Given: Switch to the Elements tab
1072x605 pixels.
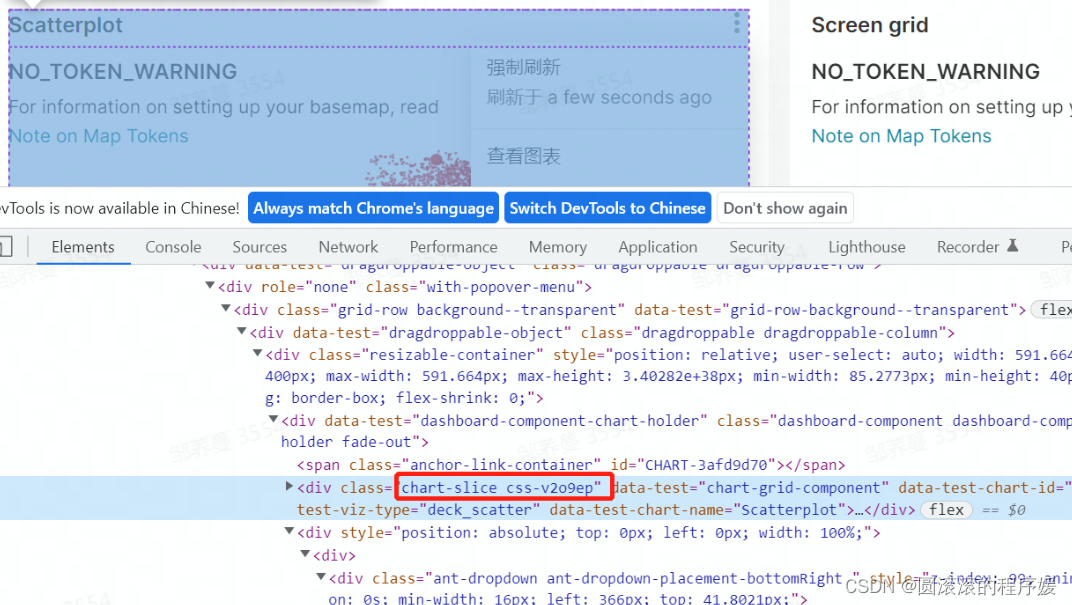Looking at the screenshot, I should pyautogui.click(x=83, y=247).
